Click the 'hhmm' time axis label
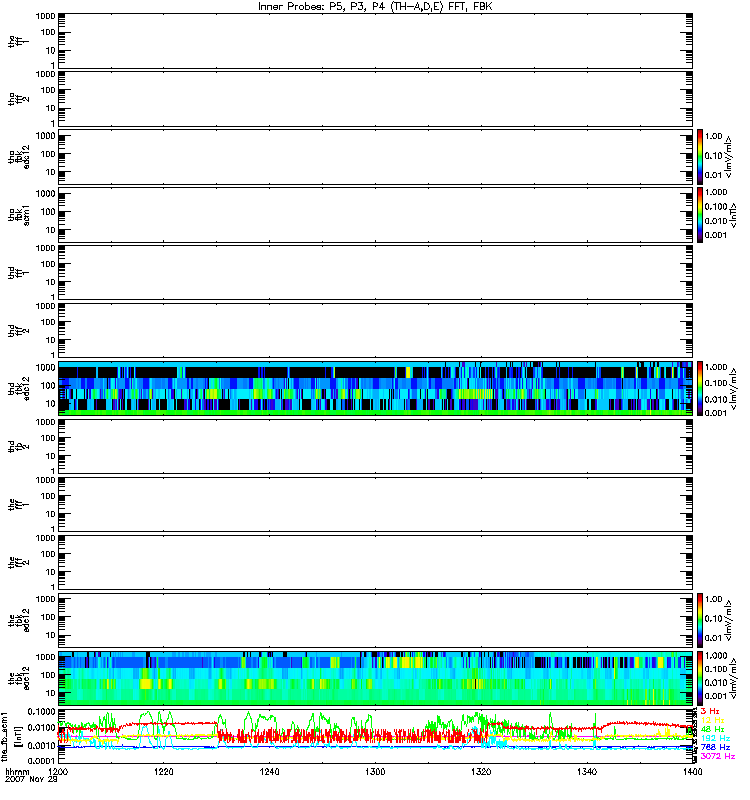750x800 pixels. pos(16,774)
